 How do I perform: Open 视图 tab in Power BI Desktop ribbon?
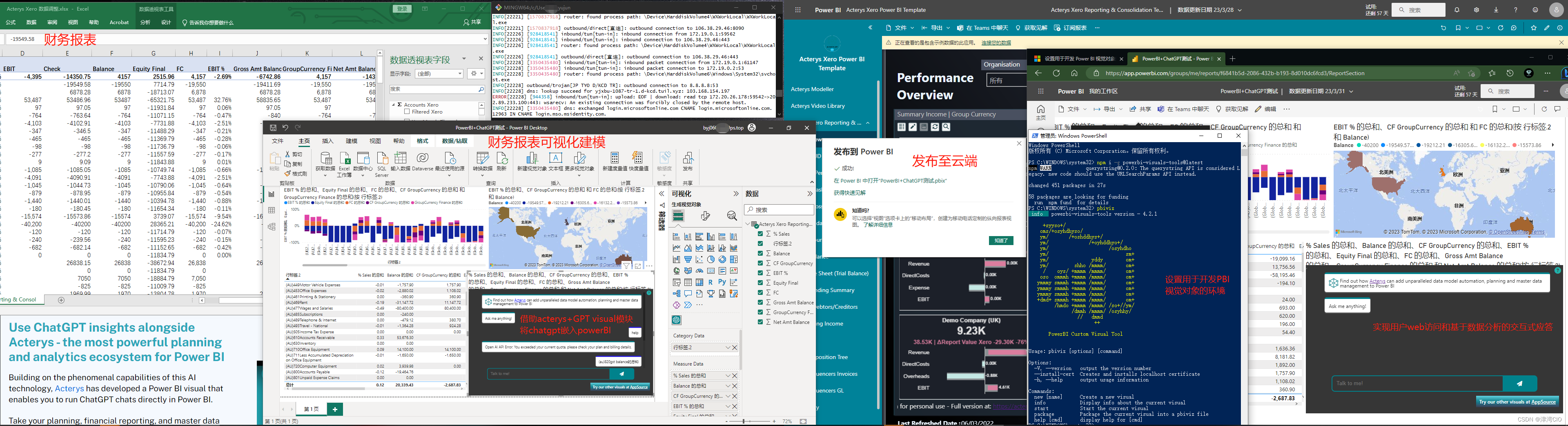375,141
